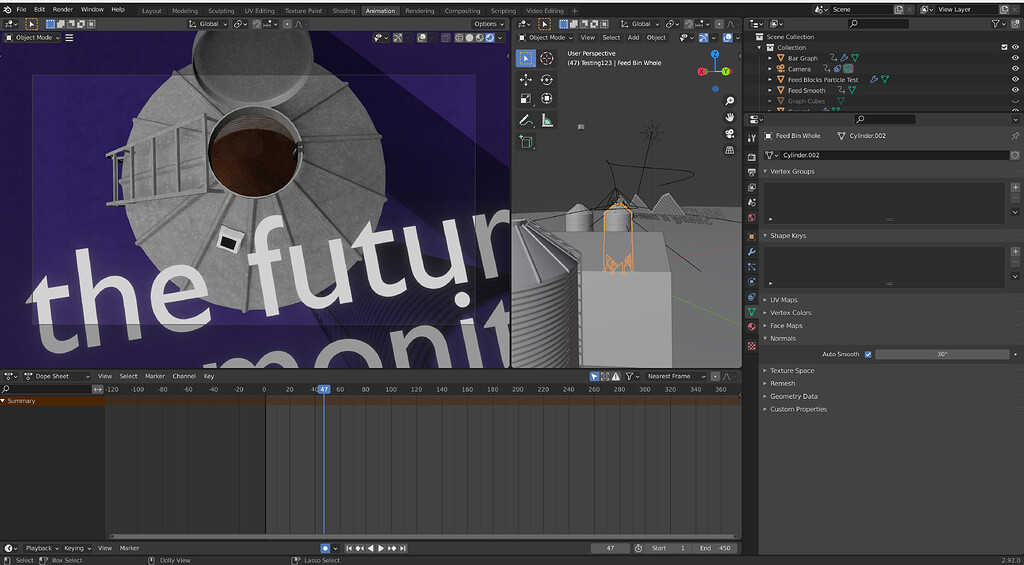The image size is (1024, 565).
Task: Toggle Collection visibility eye icon
Action: tap(1015, 47)
